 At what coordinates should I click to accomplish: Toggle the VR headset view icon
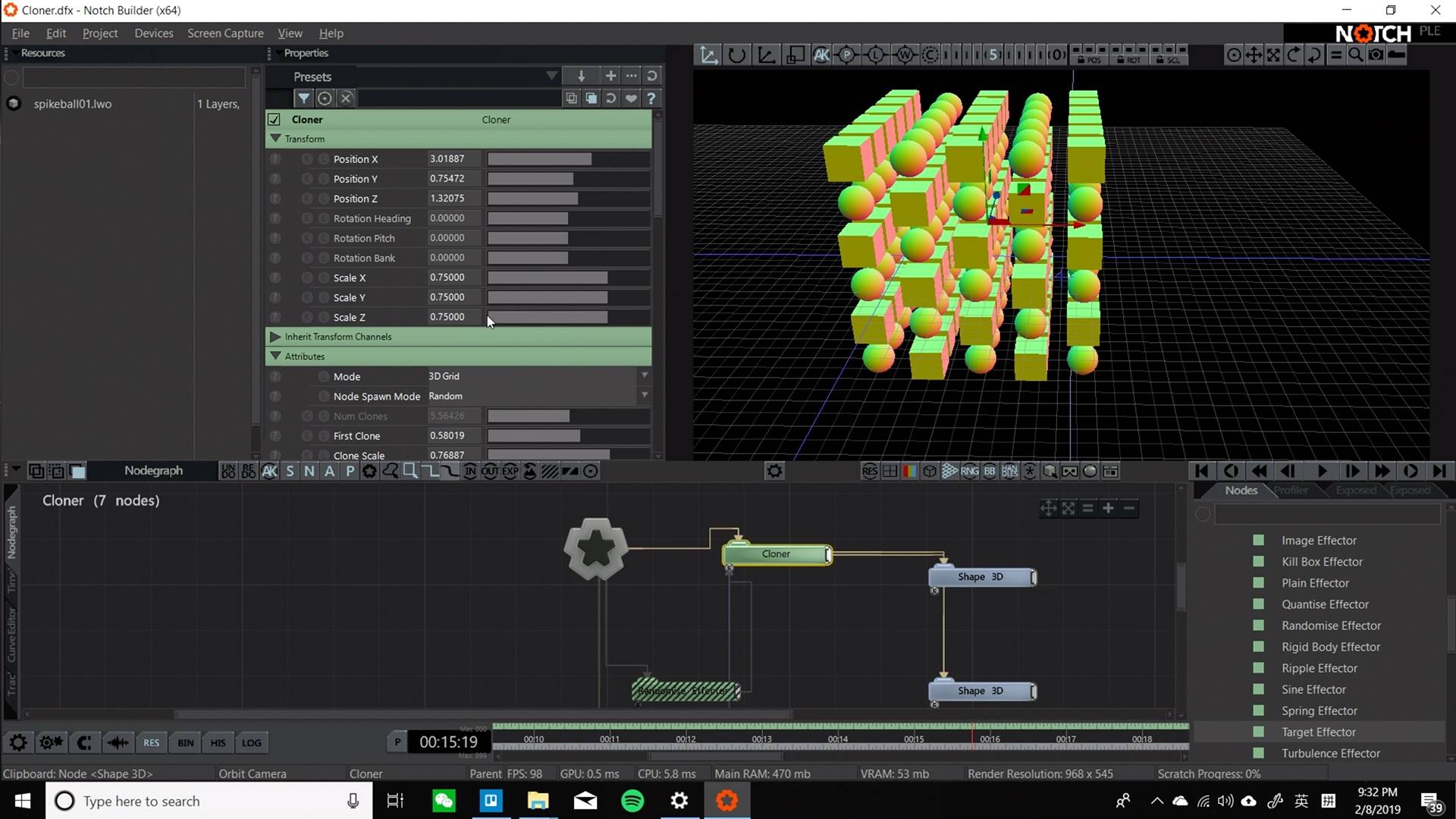point(1069,471)
